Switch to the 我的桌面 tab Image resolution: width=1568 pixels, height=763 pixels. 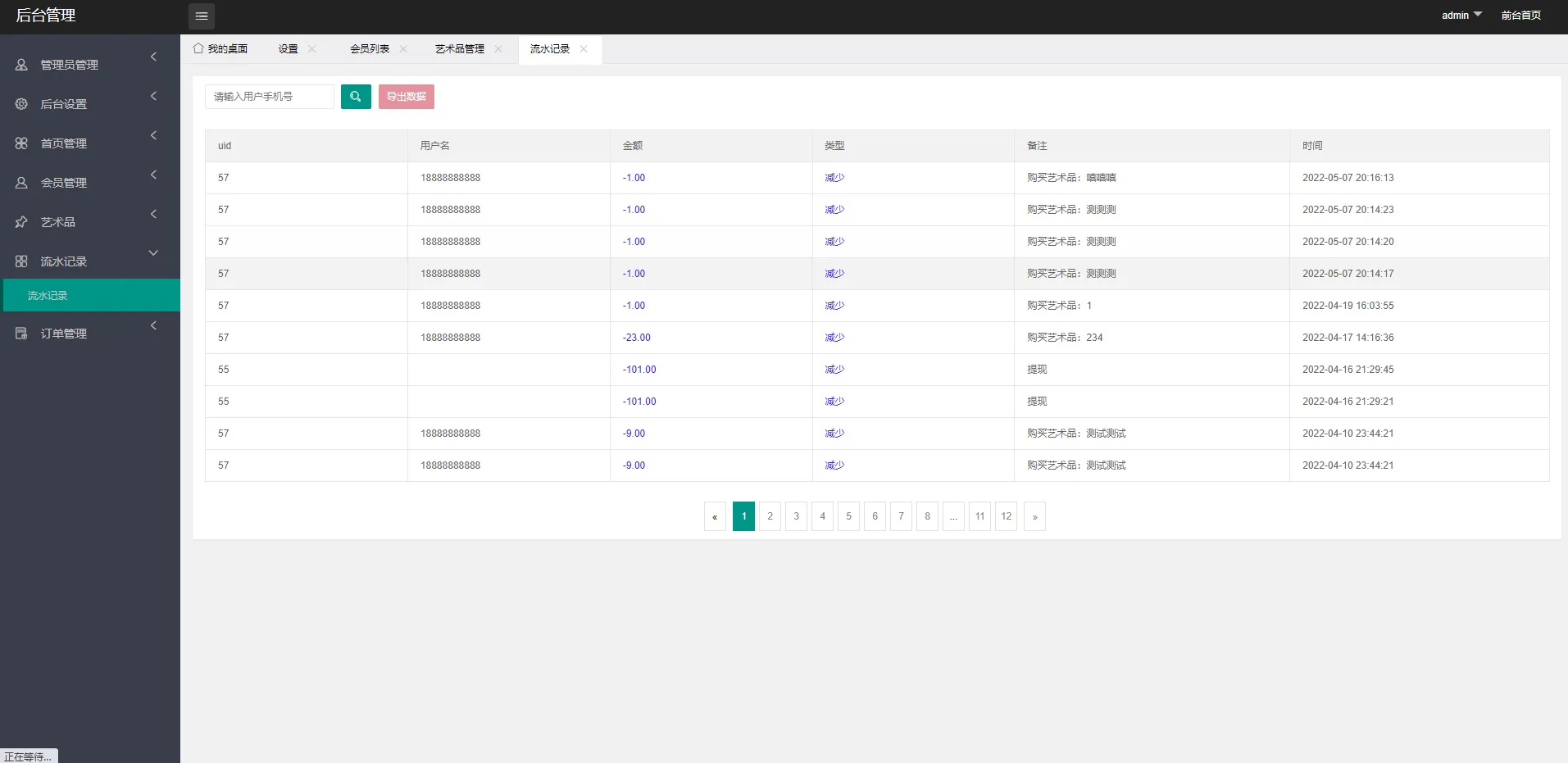[220, 49]
